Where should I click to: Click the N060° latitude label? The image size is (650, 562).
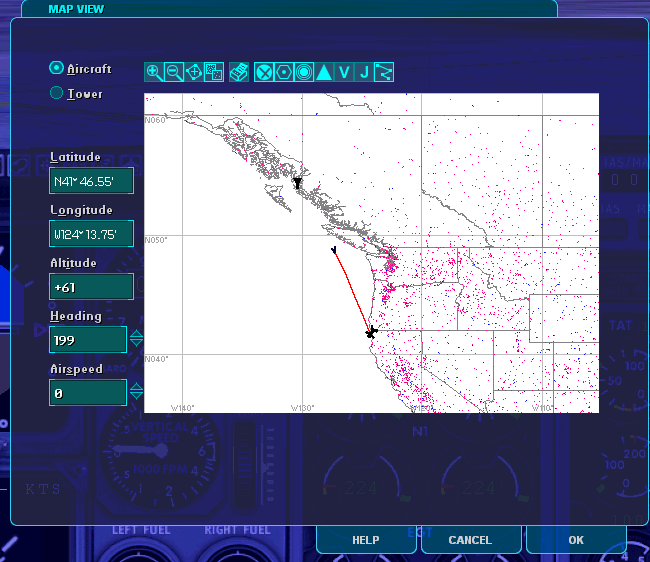coord(156,120)
